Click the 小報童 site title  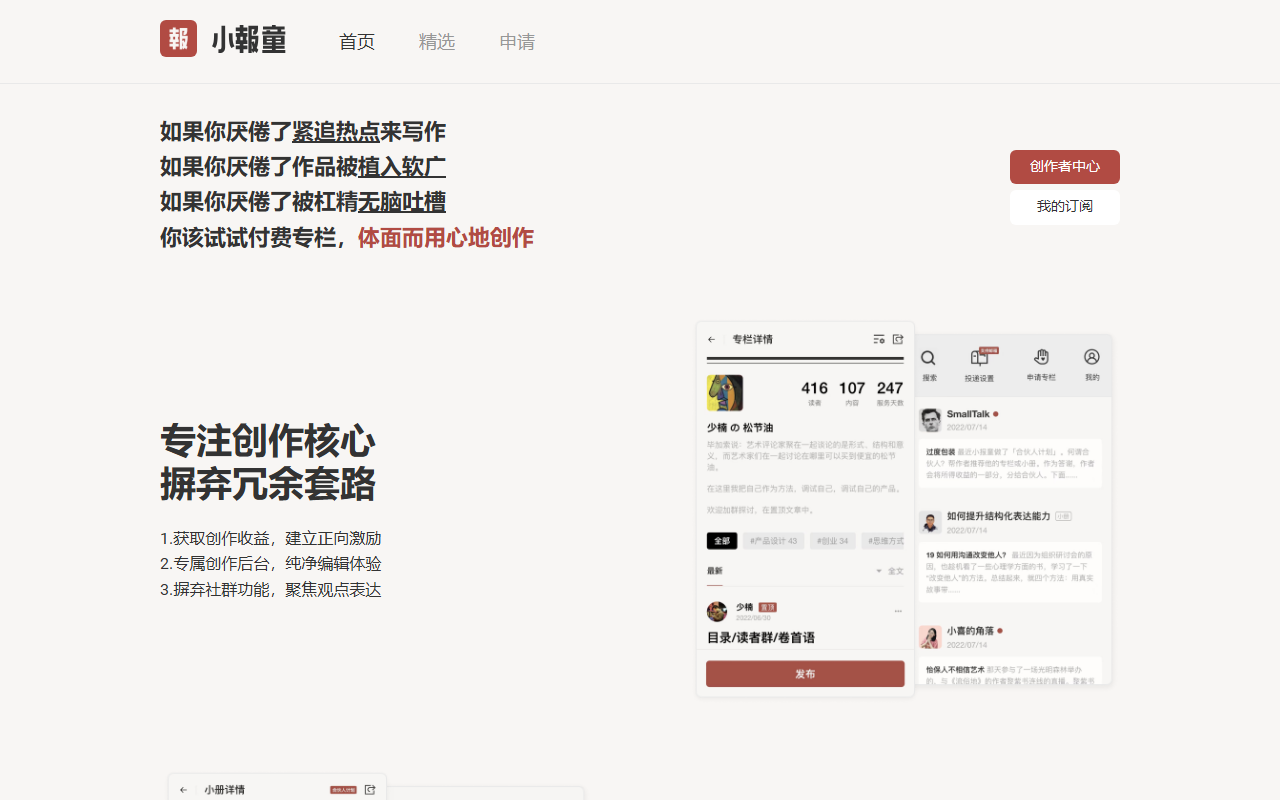click(249, 40)
